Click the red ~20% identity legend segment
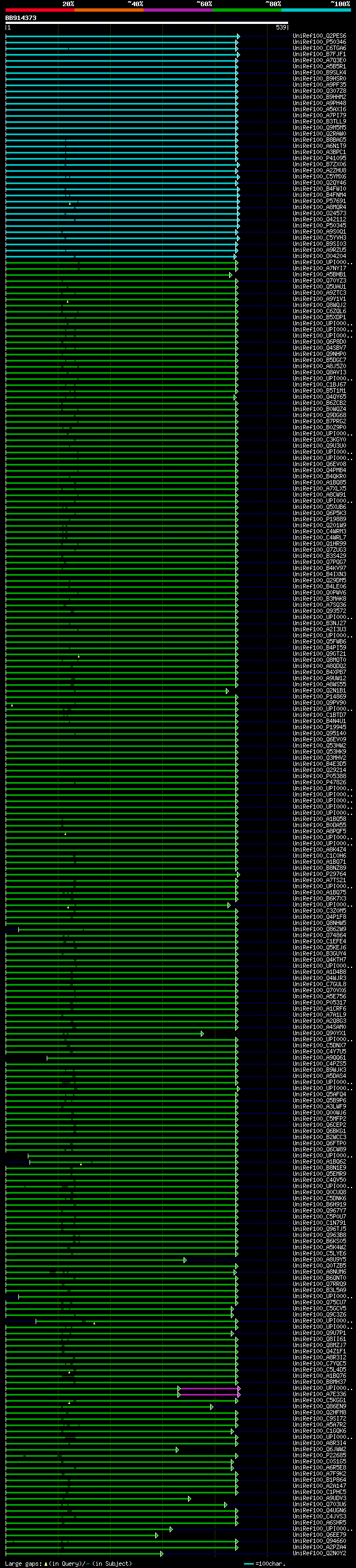 [x=40, y=10]
